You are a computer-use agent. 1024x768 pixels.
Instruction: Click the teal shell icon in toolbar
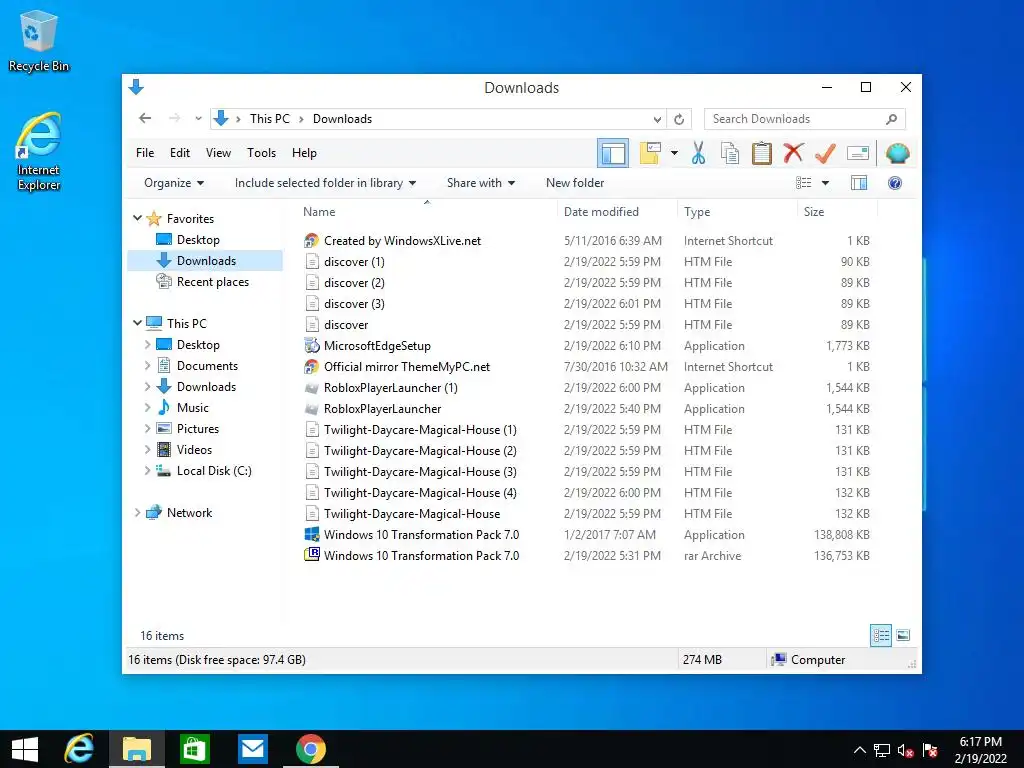pyautogui.click(x=897, y=153)
